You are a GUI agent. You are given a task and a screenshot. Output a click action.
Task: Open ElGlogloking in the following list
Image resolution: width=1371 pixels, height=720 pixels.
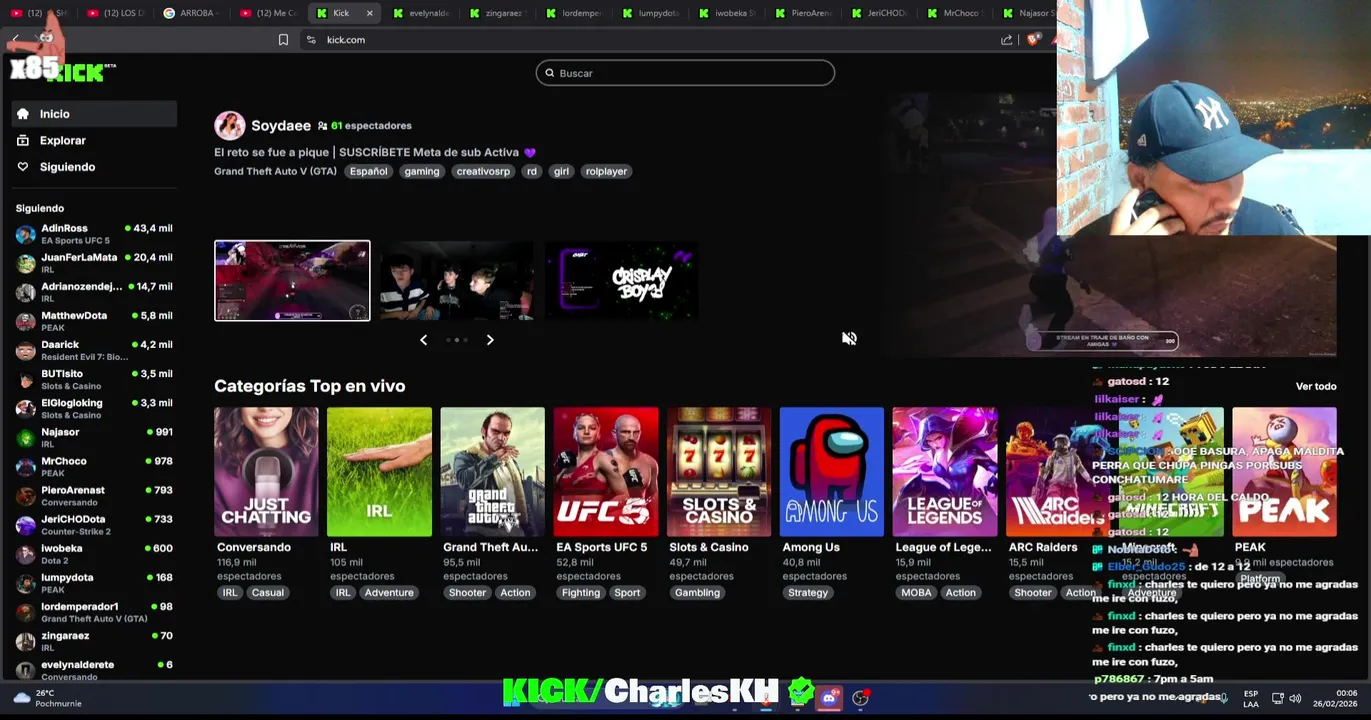(94, 408)
